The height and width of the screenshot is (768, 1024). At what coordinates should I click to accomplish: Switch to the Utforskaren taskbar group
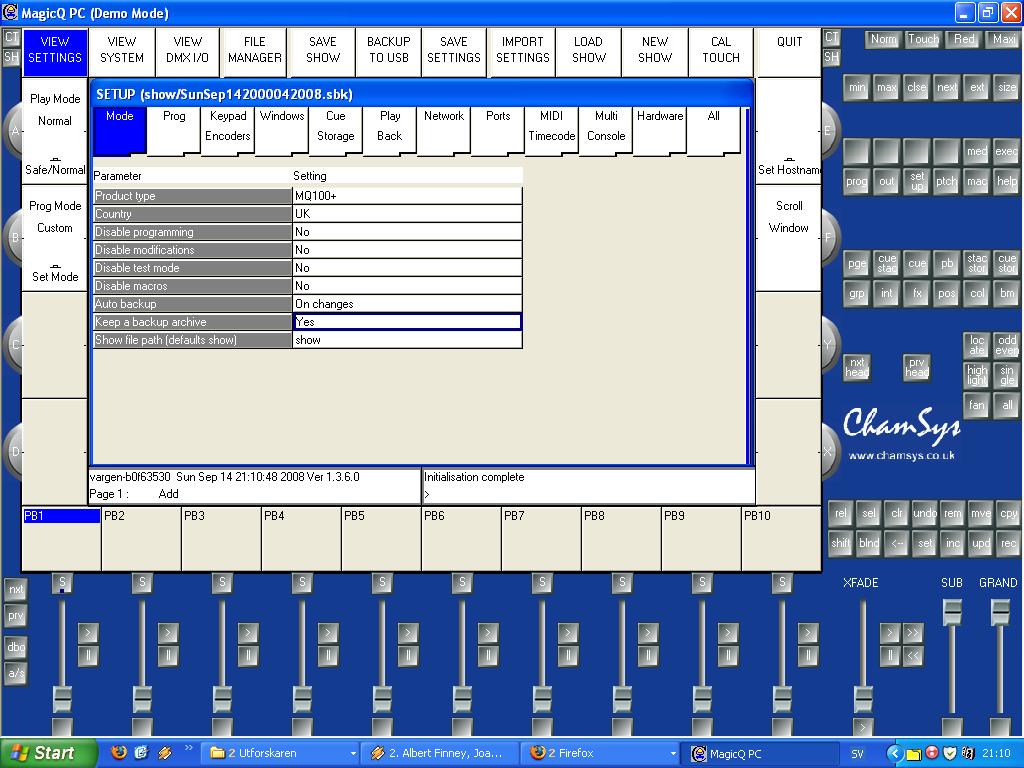click(281, 753)
